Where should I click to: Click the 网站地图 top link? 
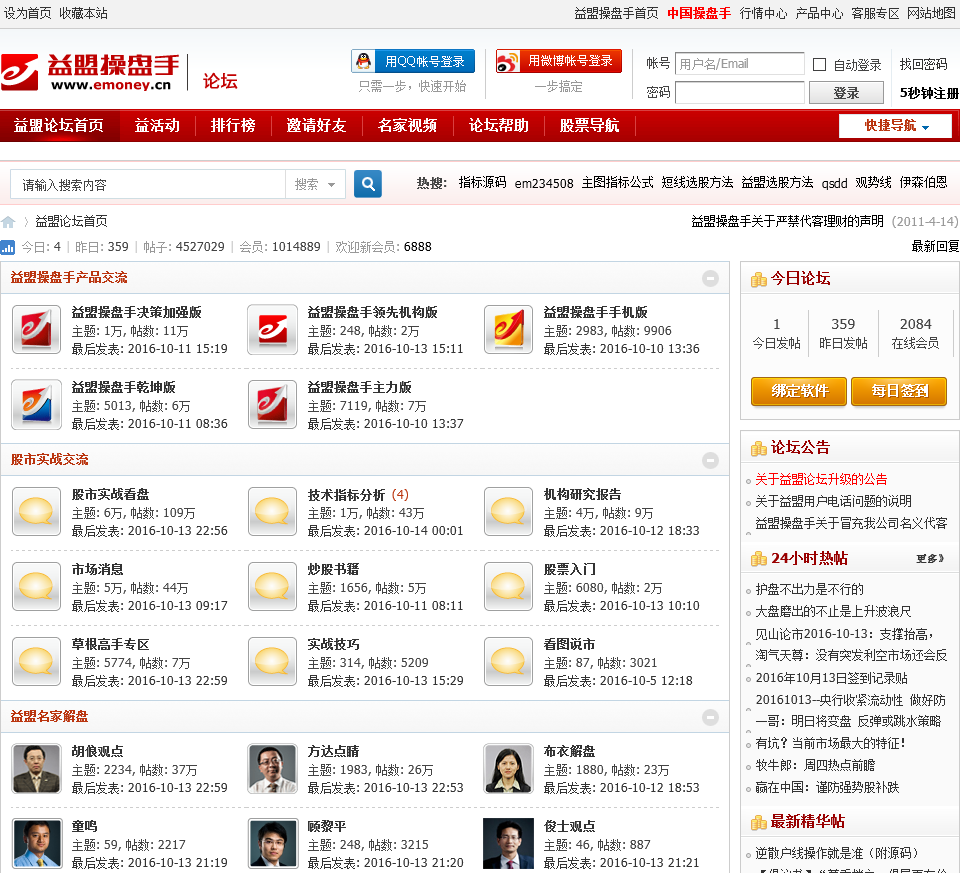931,13
